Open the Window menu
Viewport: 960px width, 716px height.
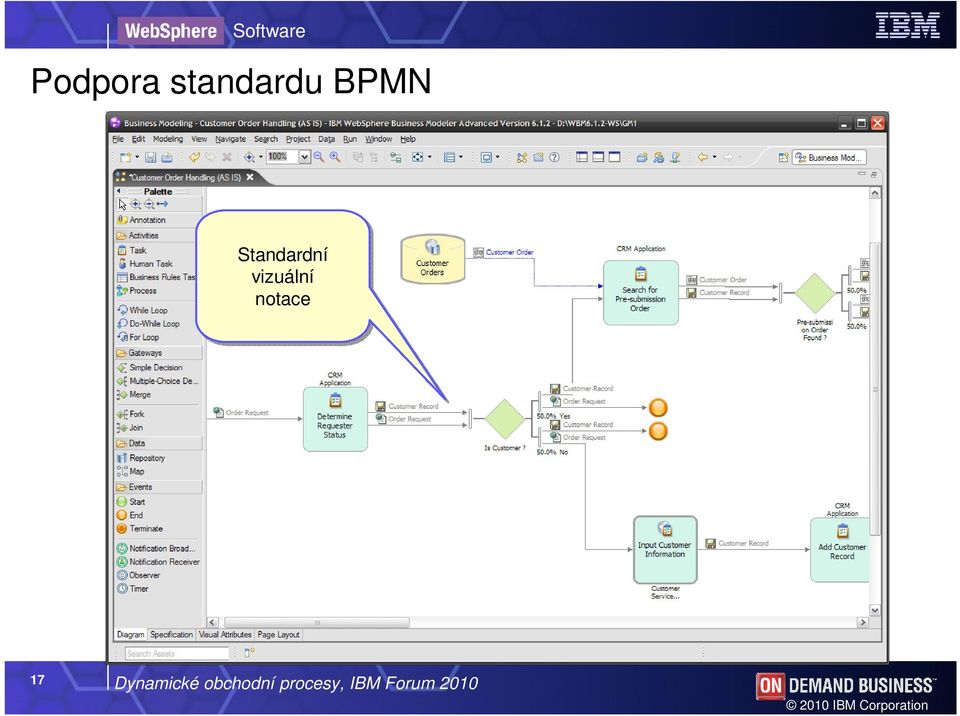click(379, 140)
